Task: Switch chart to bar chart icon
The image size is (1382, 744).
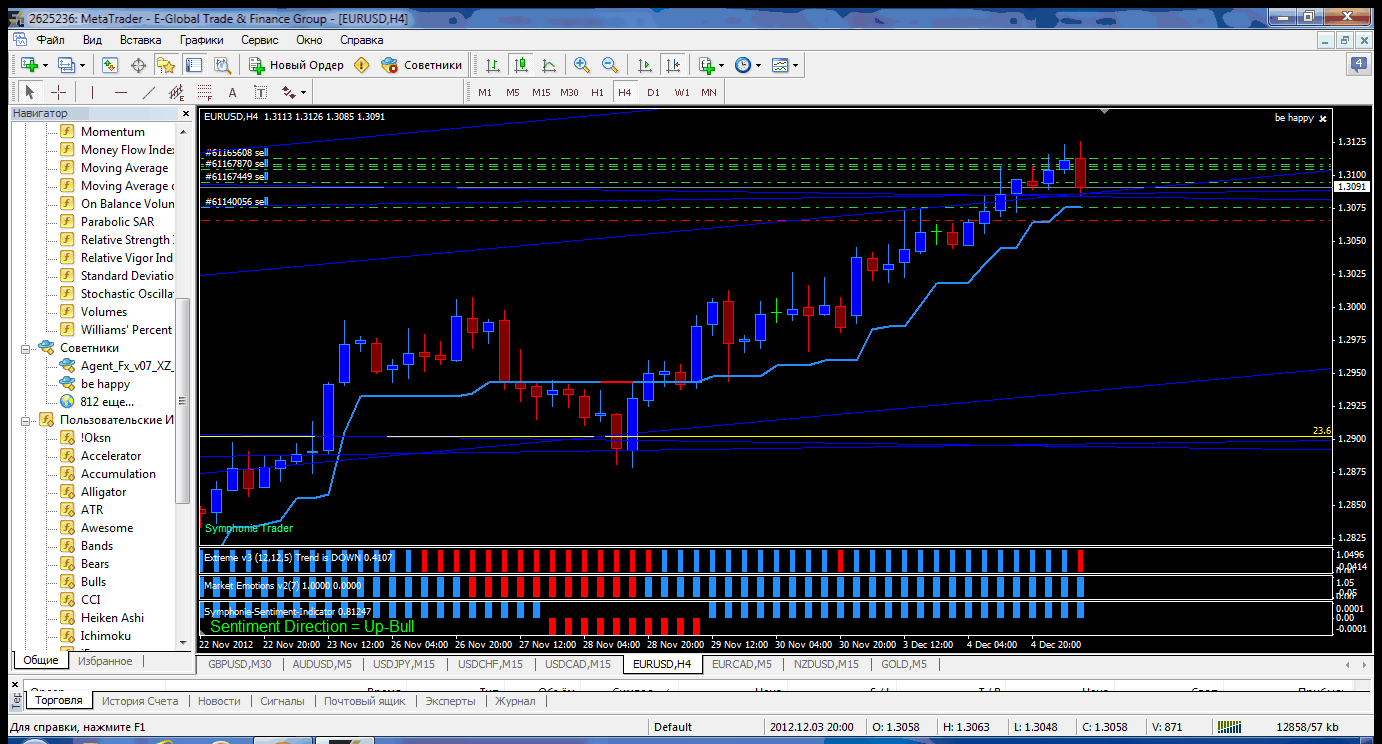Action: (493, 65)
